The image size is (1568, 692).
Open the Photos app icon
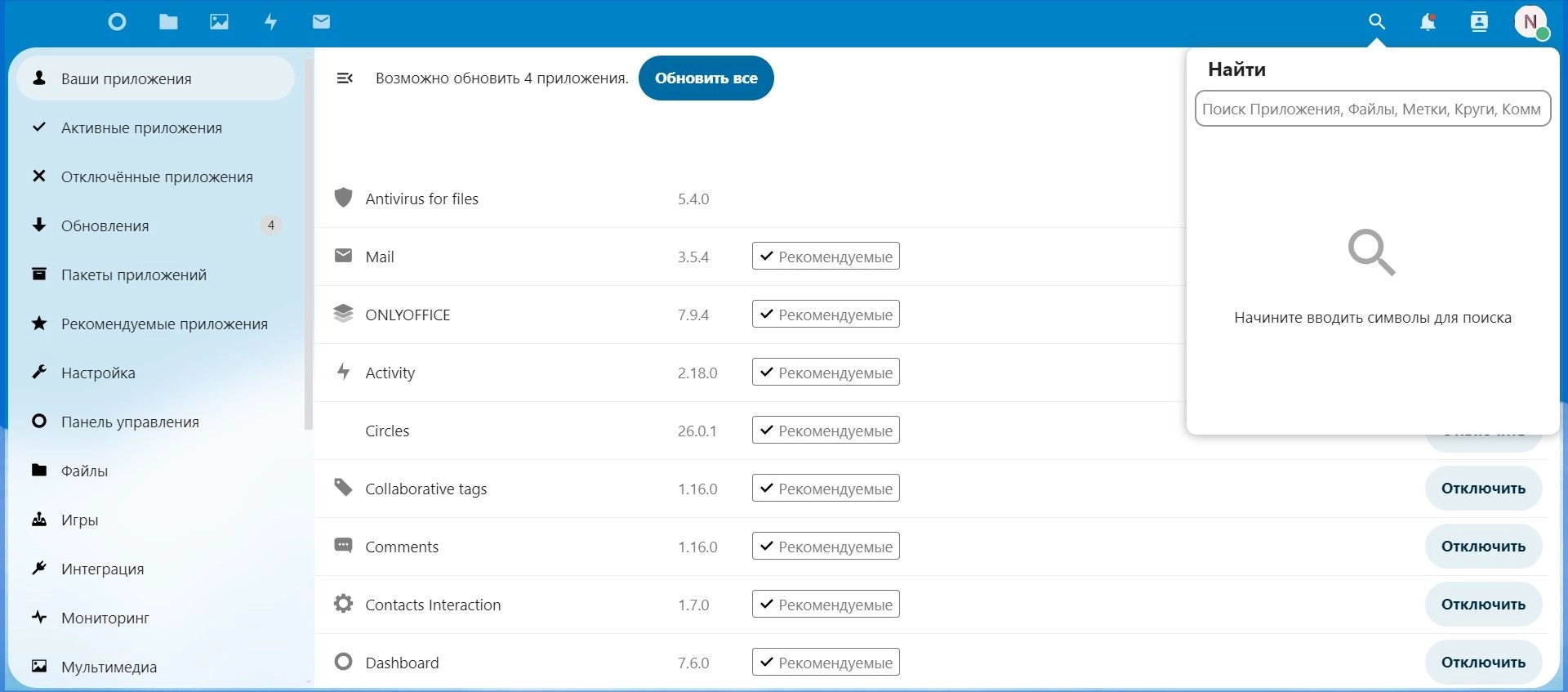click(219, 22)
